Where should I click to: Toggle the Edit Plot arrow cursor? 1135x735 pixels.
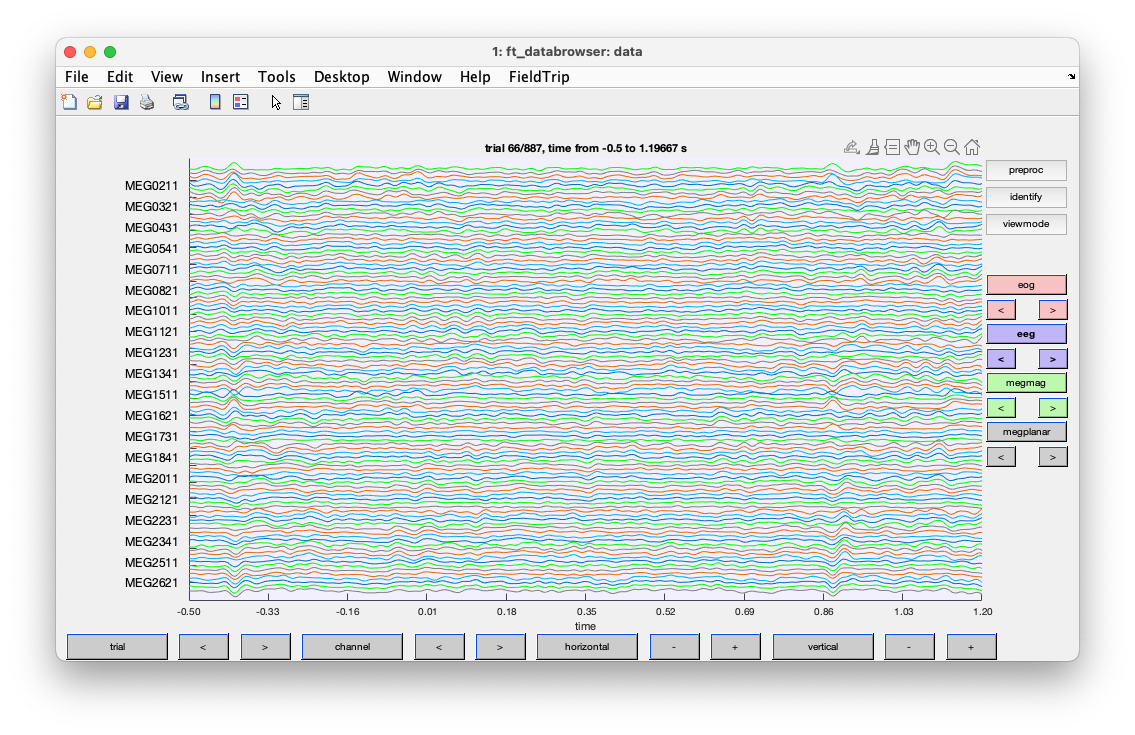click(x=276, y=102)
